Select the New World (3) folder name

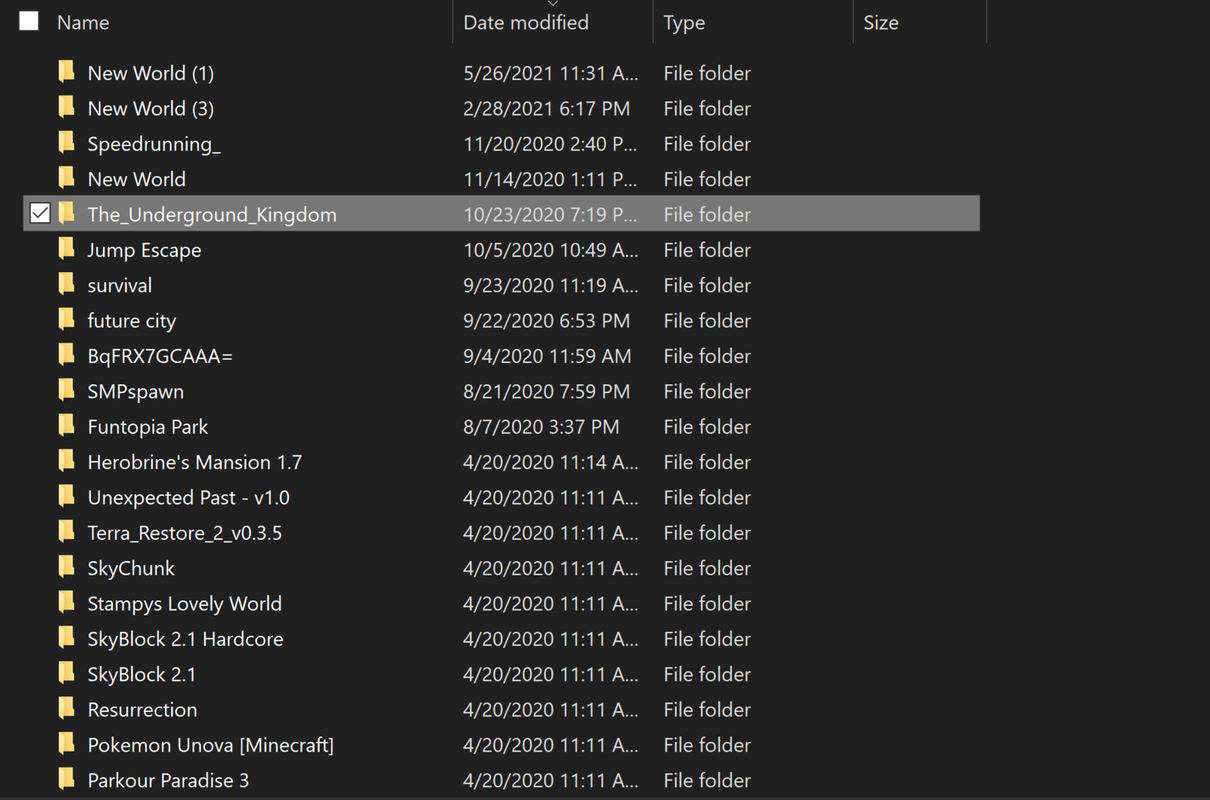click(151, 108)
